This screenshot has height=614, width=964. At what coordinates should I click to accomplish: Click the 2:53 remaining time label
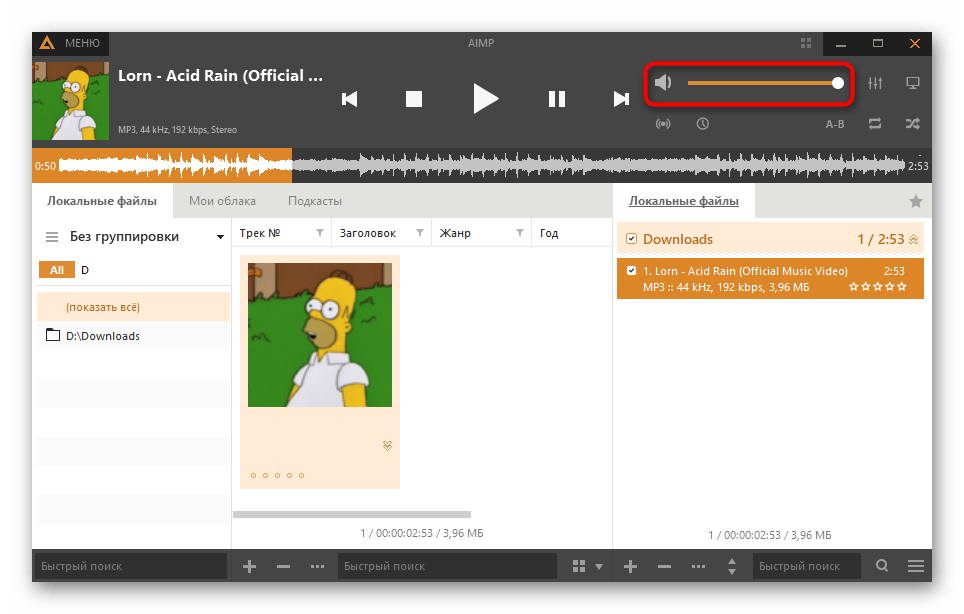[918, 166]
